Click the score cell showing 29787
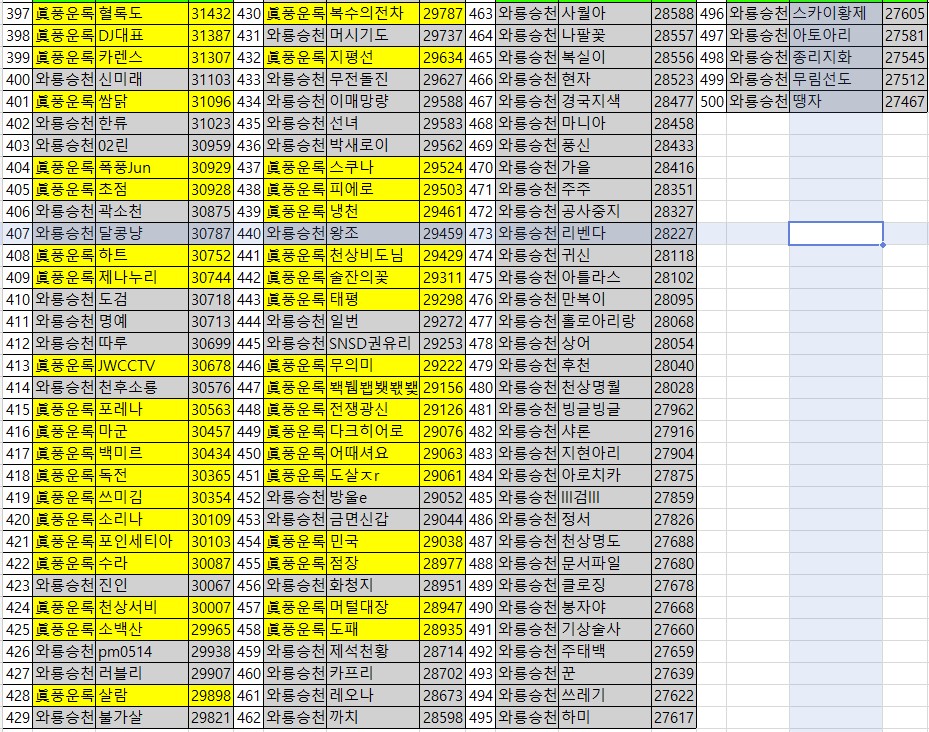Image resolution: width=929 pixels, height=732 pixels. point(442,13)
